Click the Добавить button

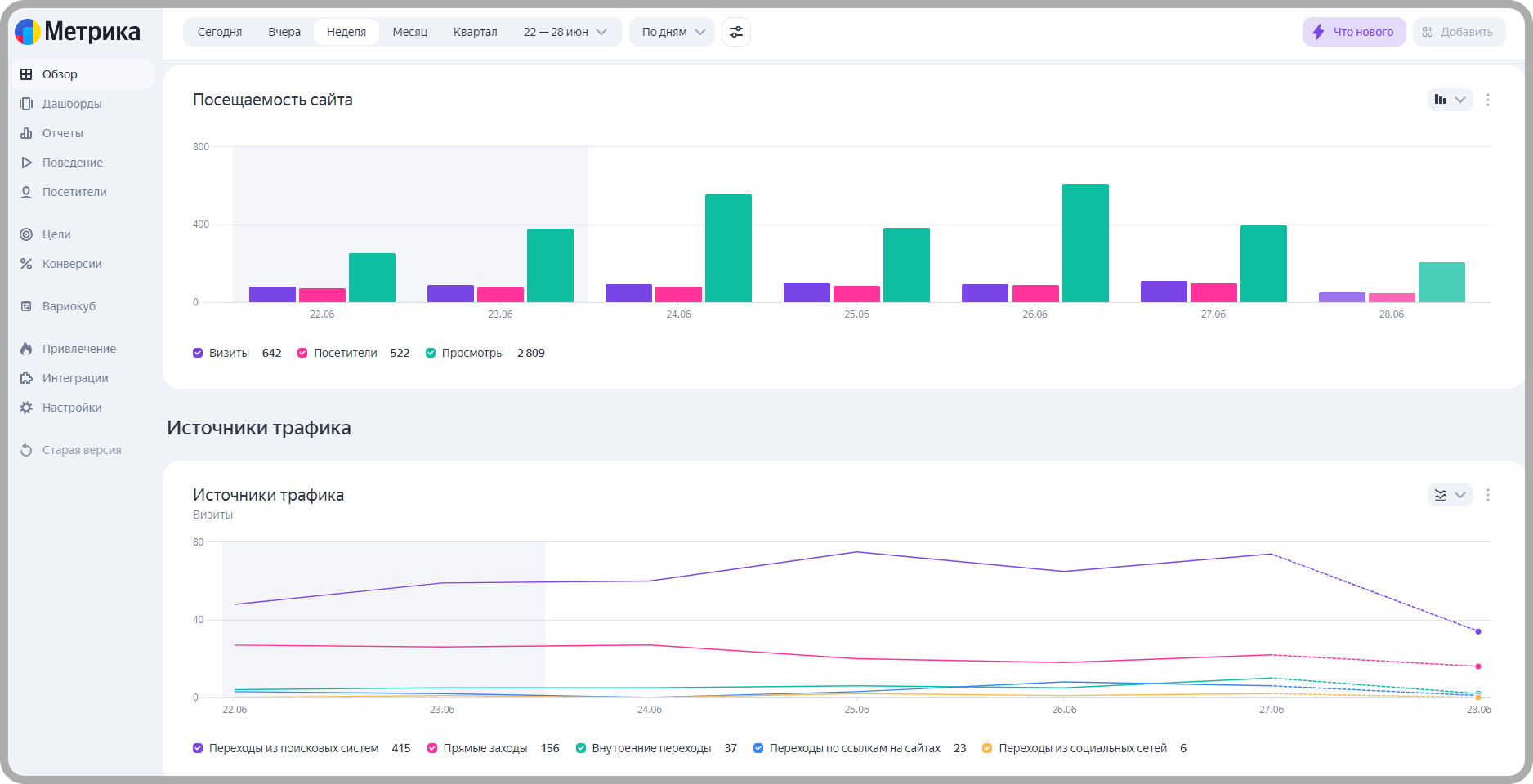coord(1459,32)
